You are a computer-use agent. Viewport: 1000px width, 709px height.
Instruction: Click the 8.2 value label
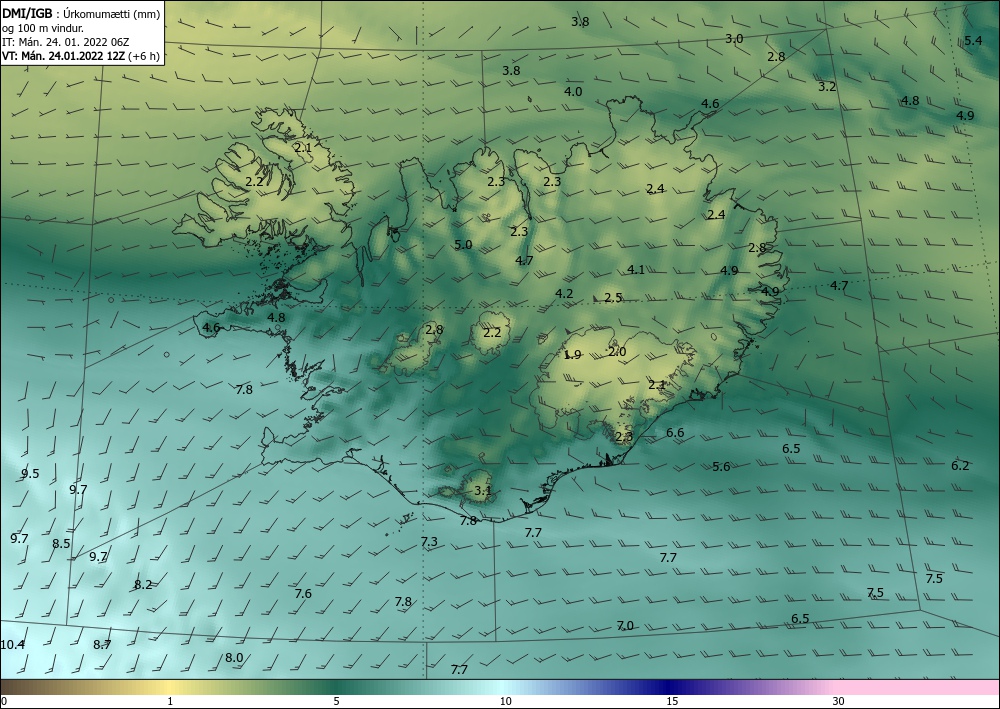point(143,584)
